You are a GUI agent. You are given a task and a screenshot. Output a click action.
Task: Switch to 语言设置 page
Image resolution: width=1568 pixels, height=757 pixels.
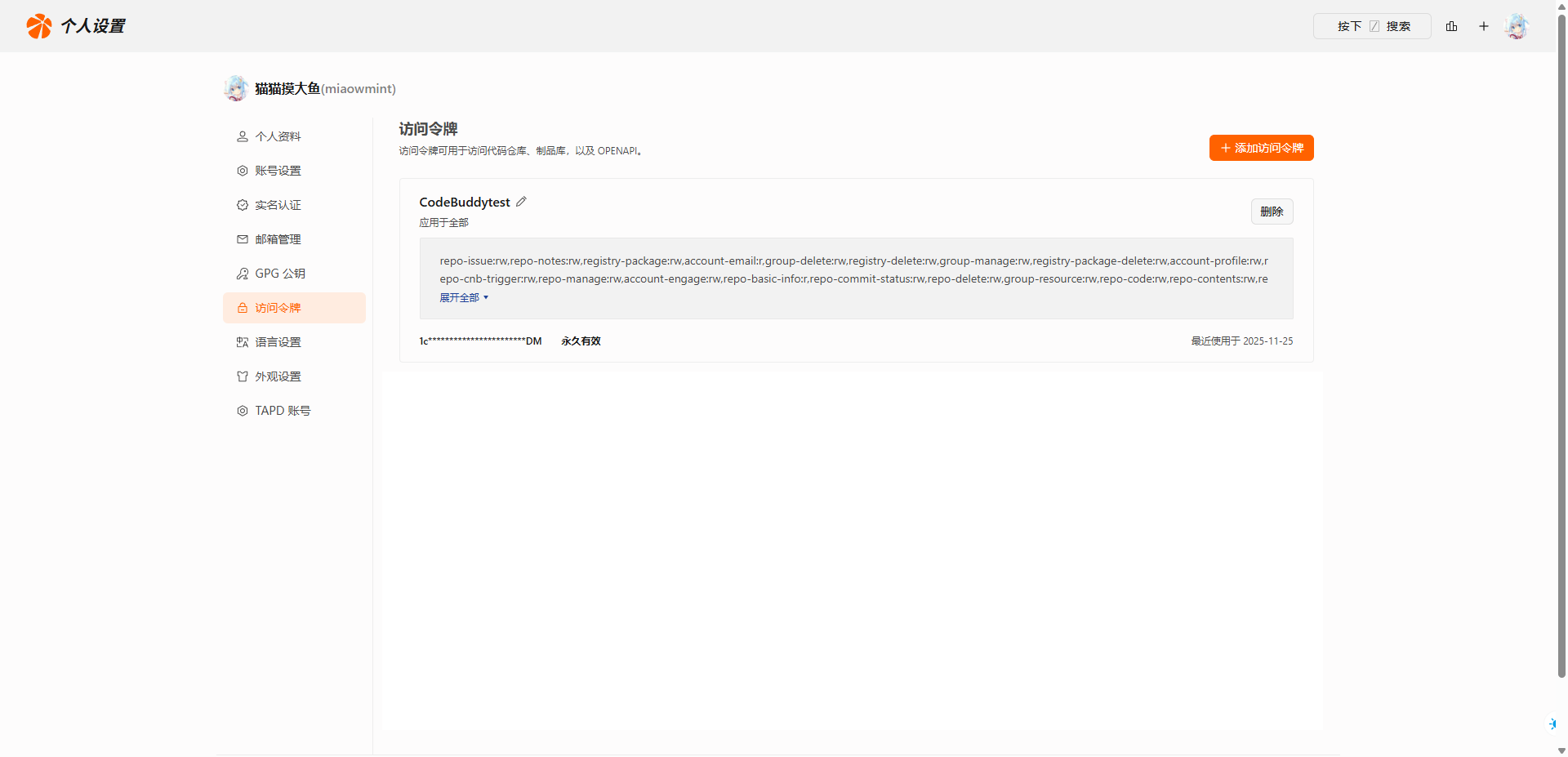pos(278,342)
